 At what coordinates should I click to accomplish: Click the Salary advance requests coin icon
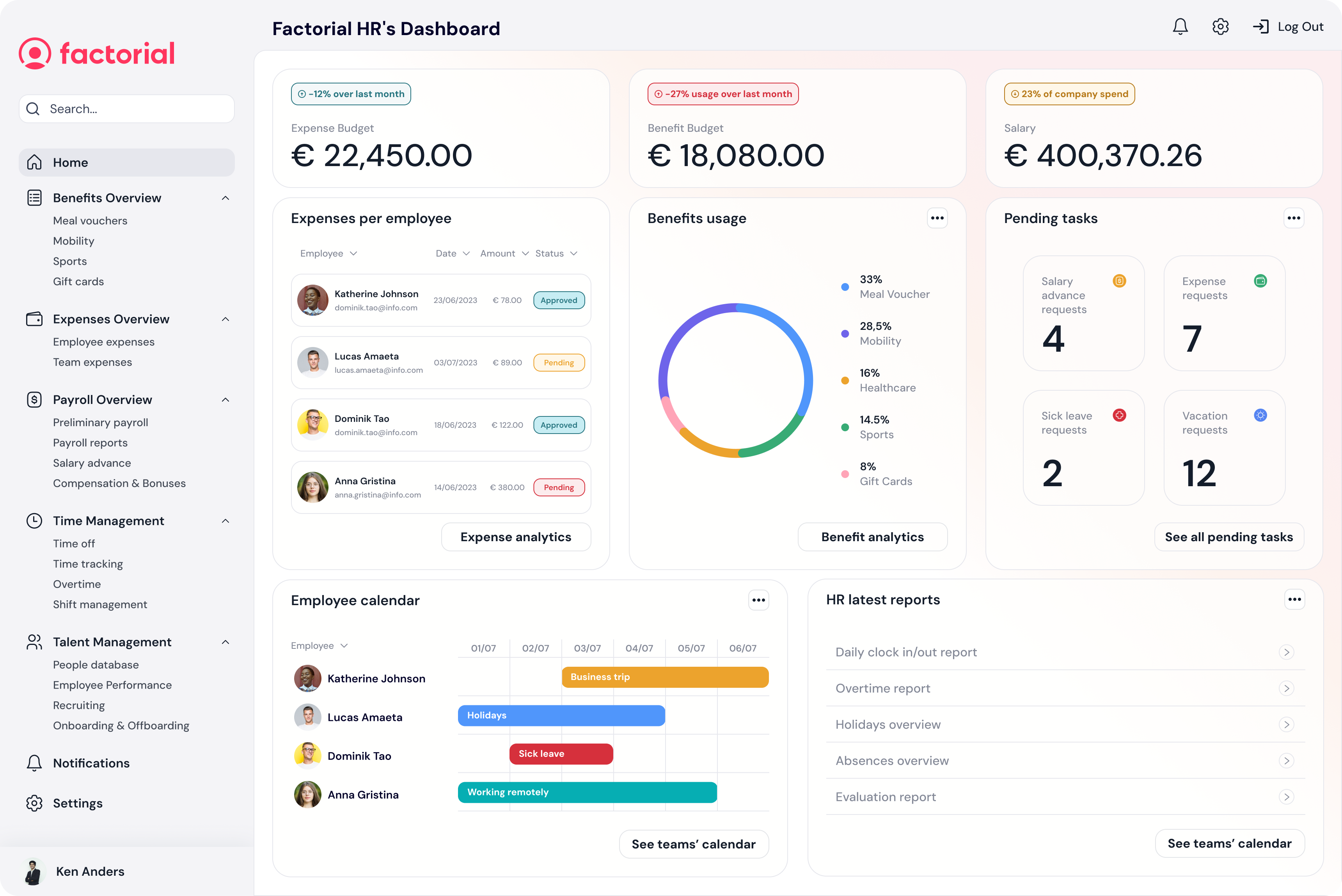1119,281
